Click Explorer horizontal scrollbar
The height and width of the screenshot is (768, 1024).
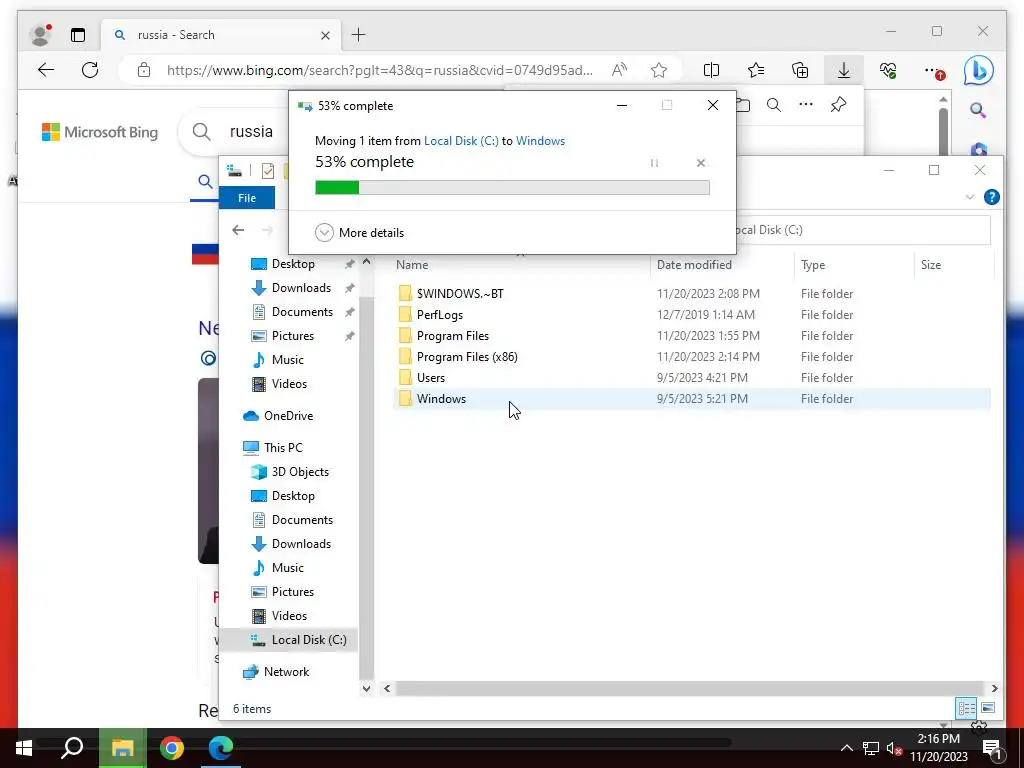coord(689,688)
